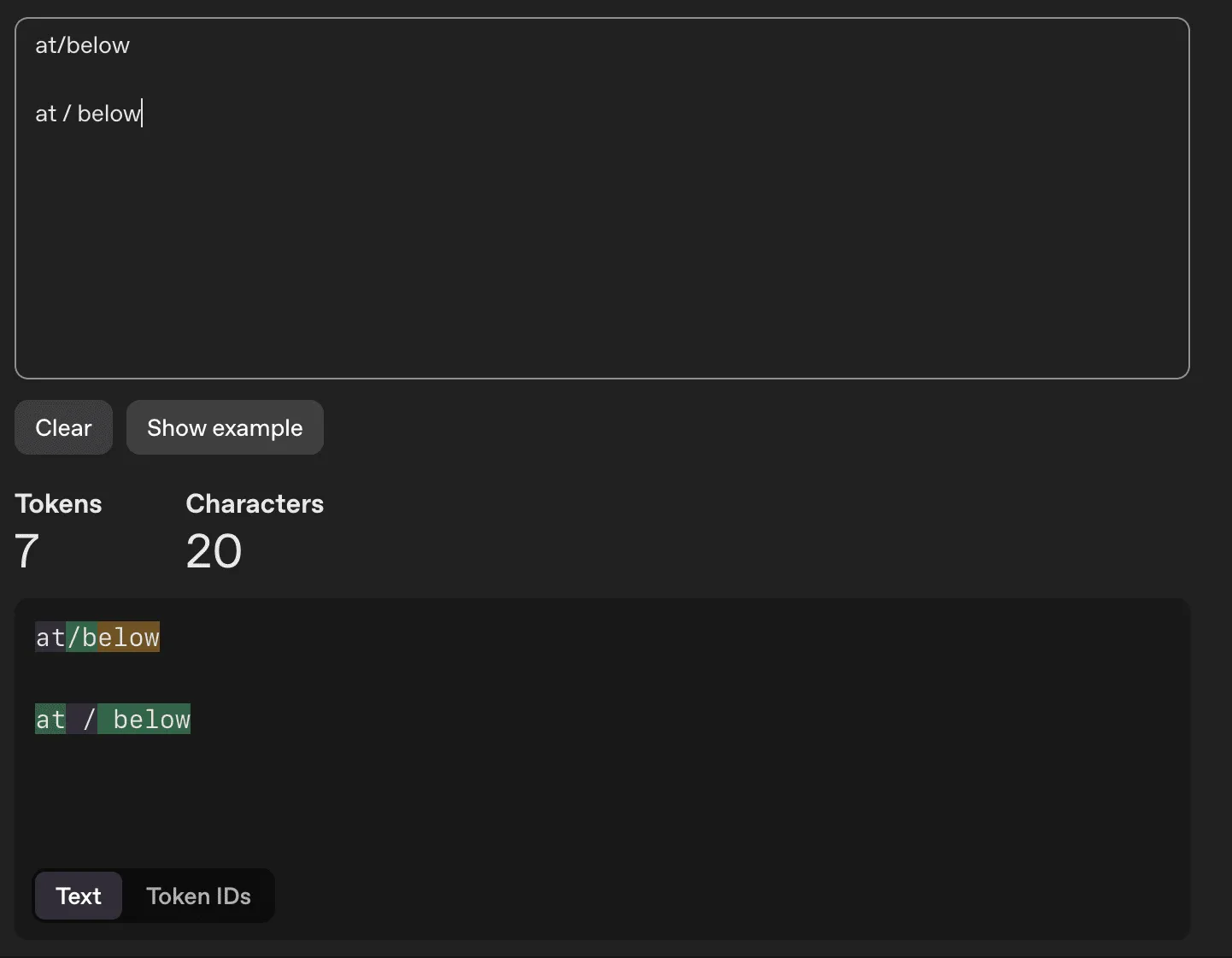Click the "at/below" line in the input box

[x=82, y=45]
